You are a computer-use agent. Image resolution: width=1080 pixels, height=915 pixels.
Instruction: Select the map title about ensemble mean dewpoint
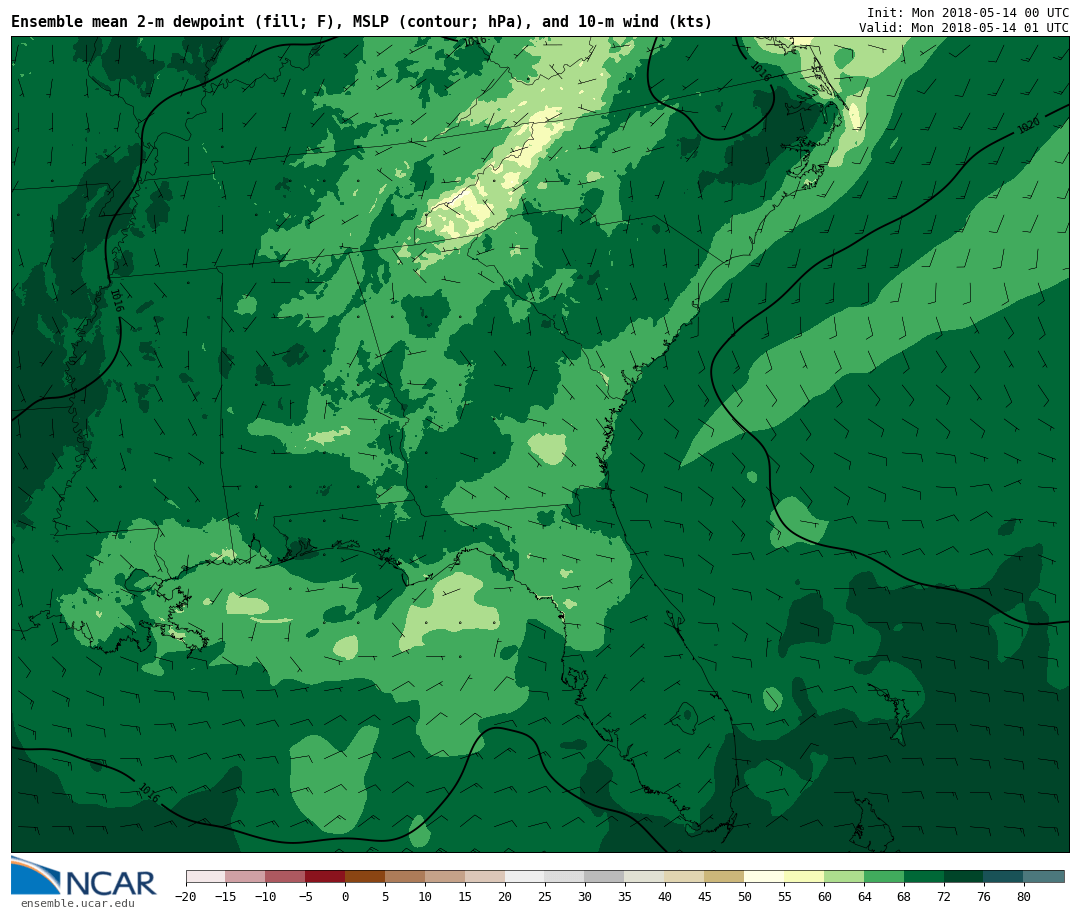[362, 22]
